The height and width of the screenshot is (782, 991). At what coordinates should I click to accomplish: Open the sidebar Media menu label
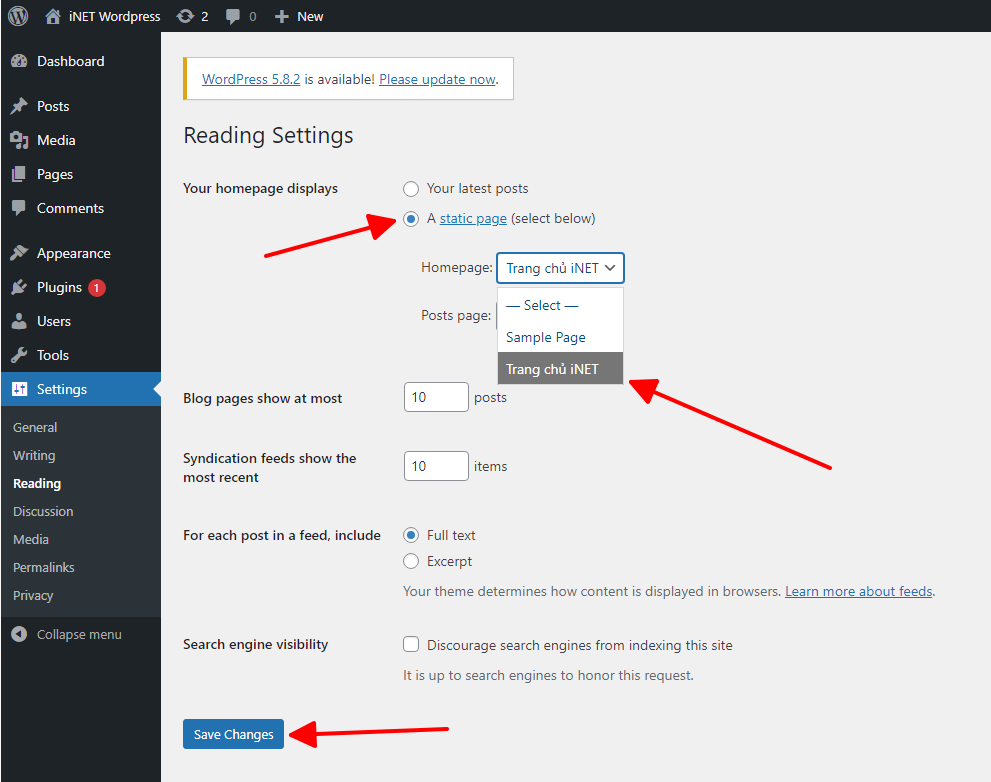tap(56, 140)
